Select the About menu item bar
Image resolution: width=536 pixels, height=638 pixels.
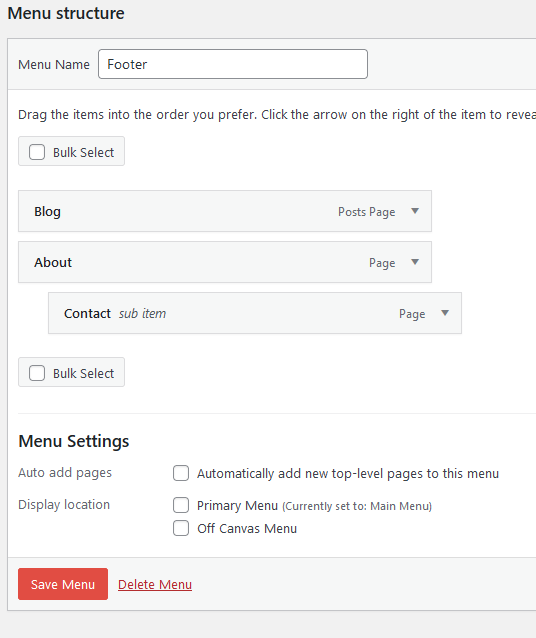click(225, 262)
